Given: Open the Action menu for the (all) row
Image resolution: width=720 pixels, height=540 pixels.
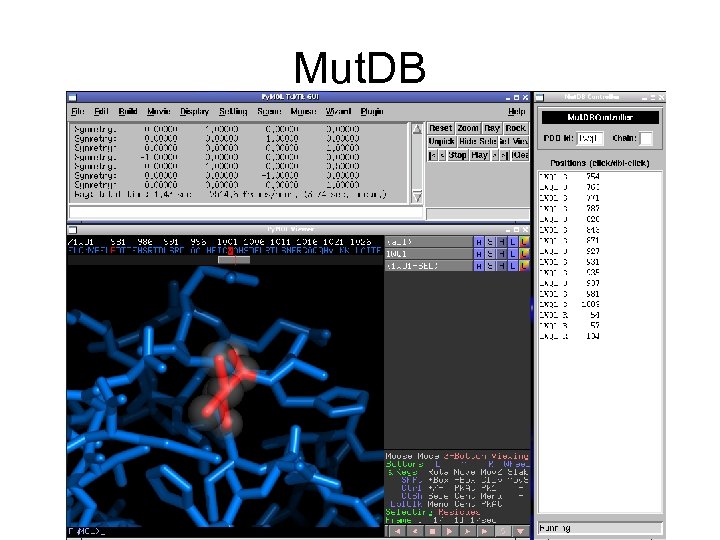Looking at the screenshot, I should click(x=478, y=242).
